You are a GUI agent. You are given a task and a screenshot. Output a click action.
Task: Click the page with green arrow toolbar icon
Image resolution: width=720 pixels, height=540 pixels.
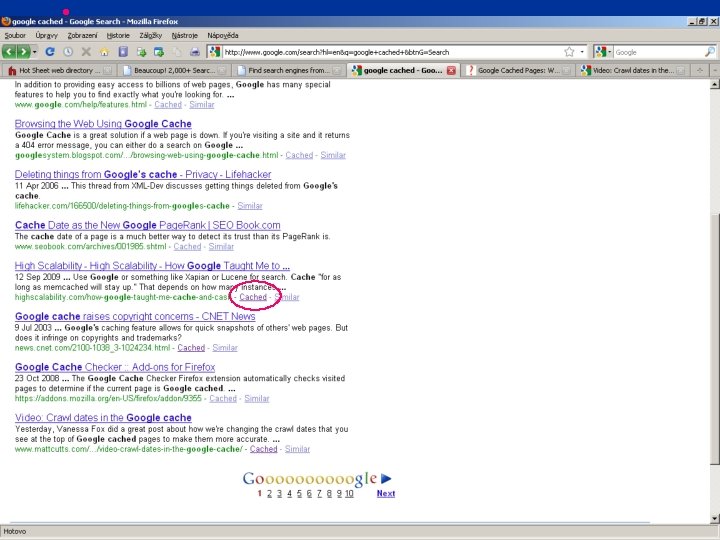point(141,52)
